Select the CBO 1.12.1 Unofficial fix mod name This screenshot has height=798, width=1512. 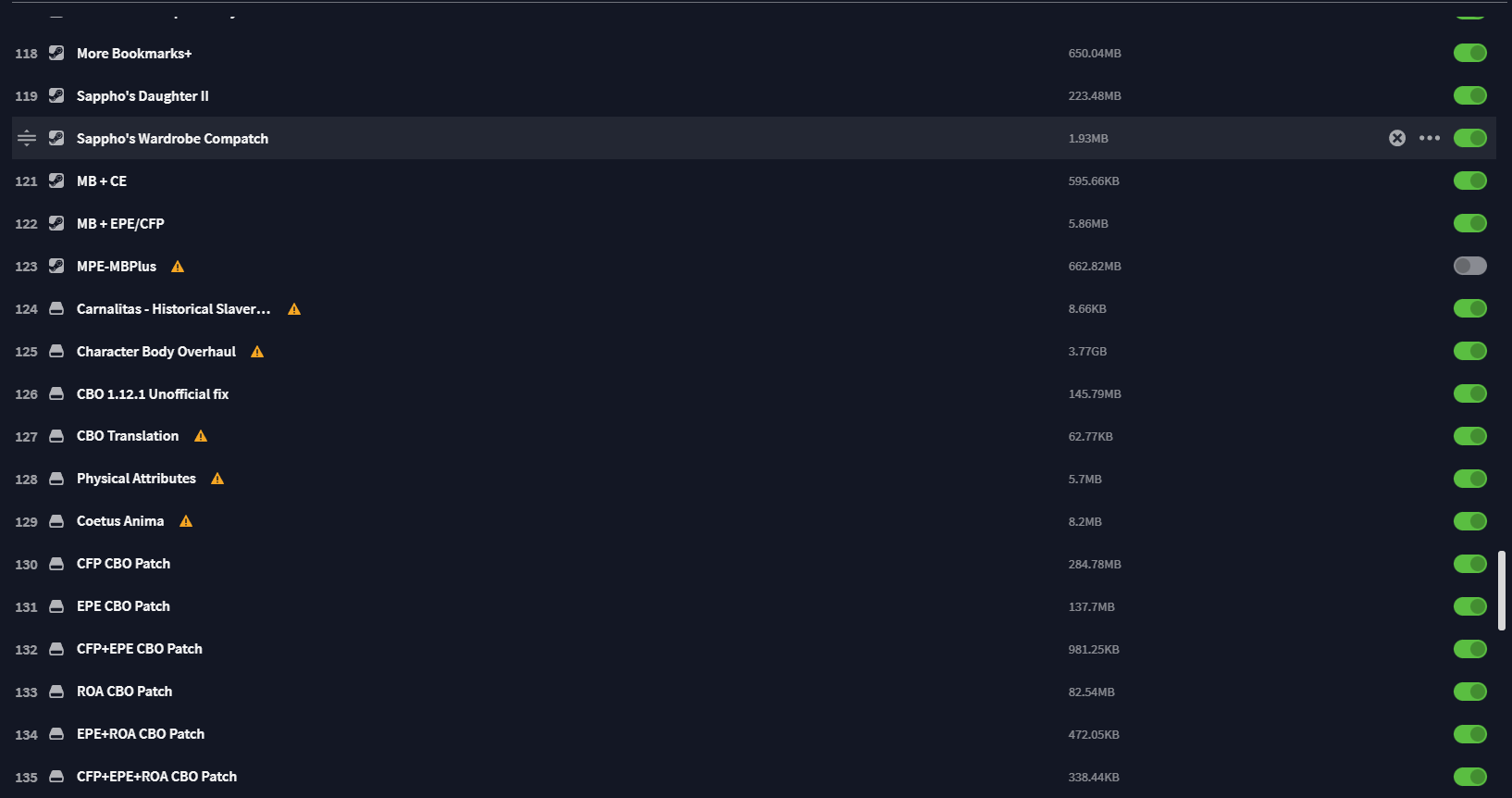(153, 394)
